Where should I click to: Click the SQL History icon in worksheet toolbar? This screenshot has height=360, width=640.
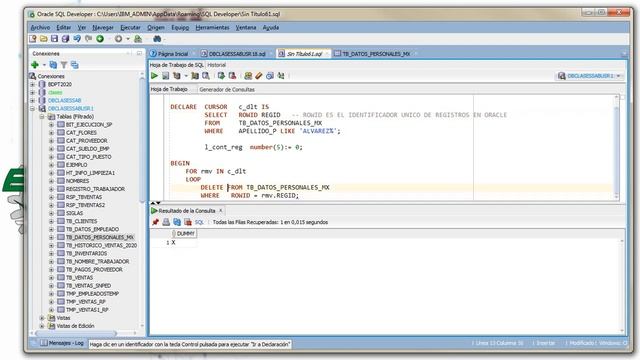coord(269,76)
